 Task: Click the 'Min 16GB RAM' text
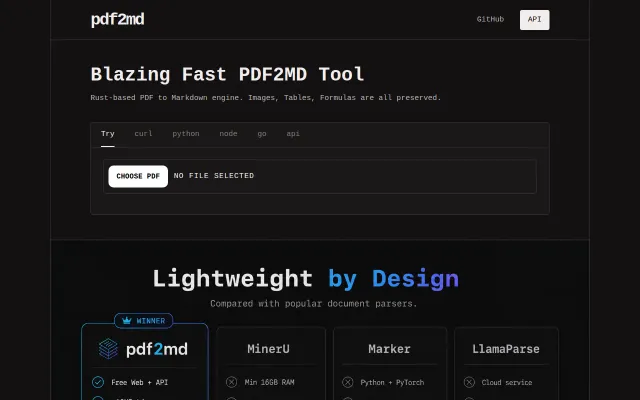[269, 382]
